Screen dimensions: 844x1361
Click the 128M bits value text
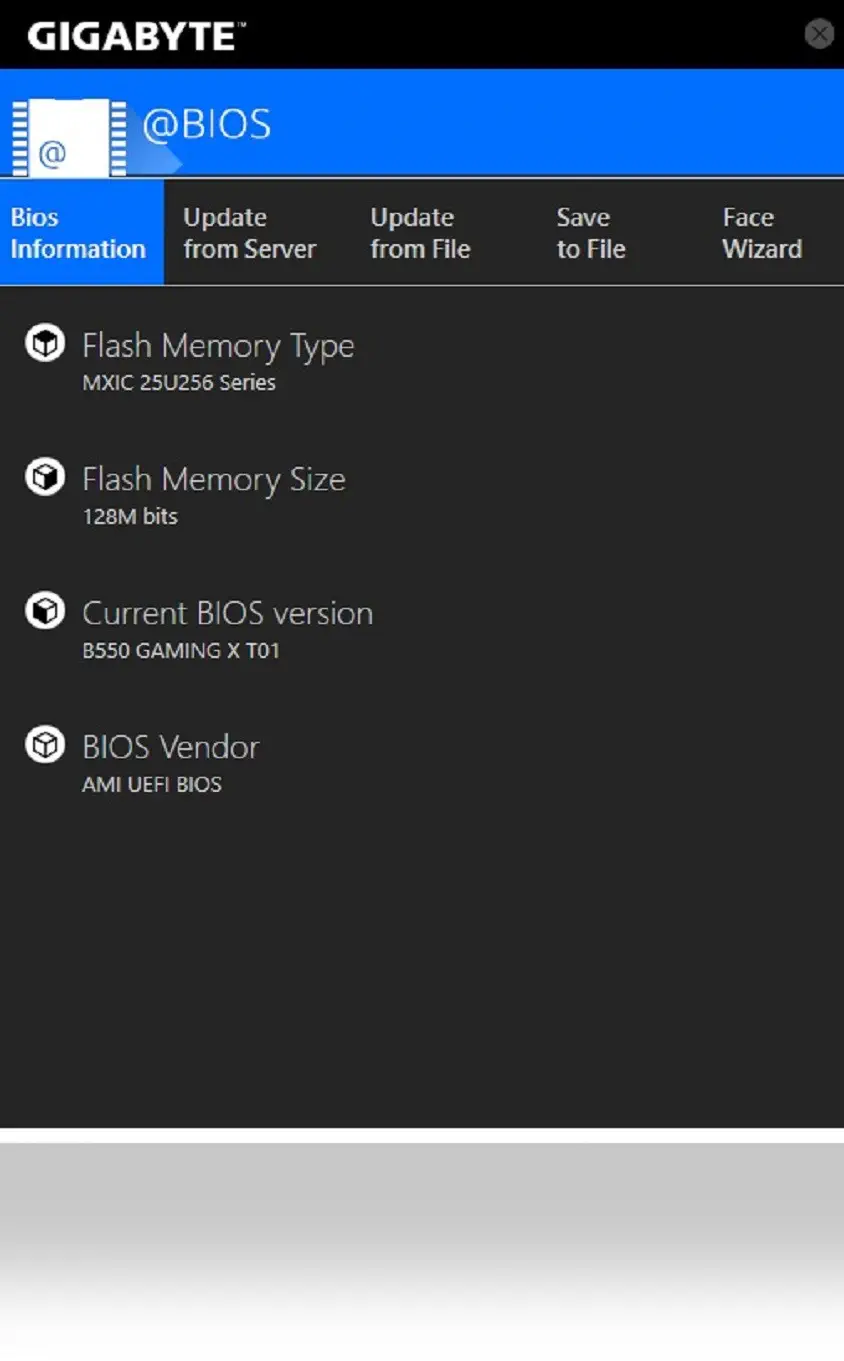pos(130,517)
